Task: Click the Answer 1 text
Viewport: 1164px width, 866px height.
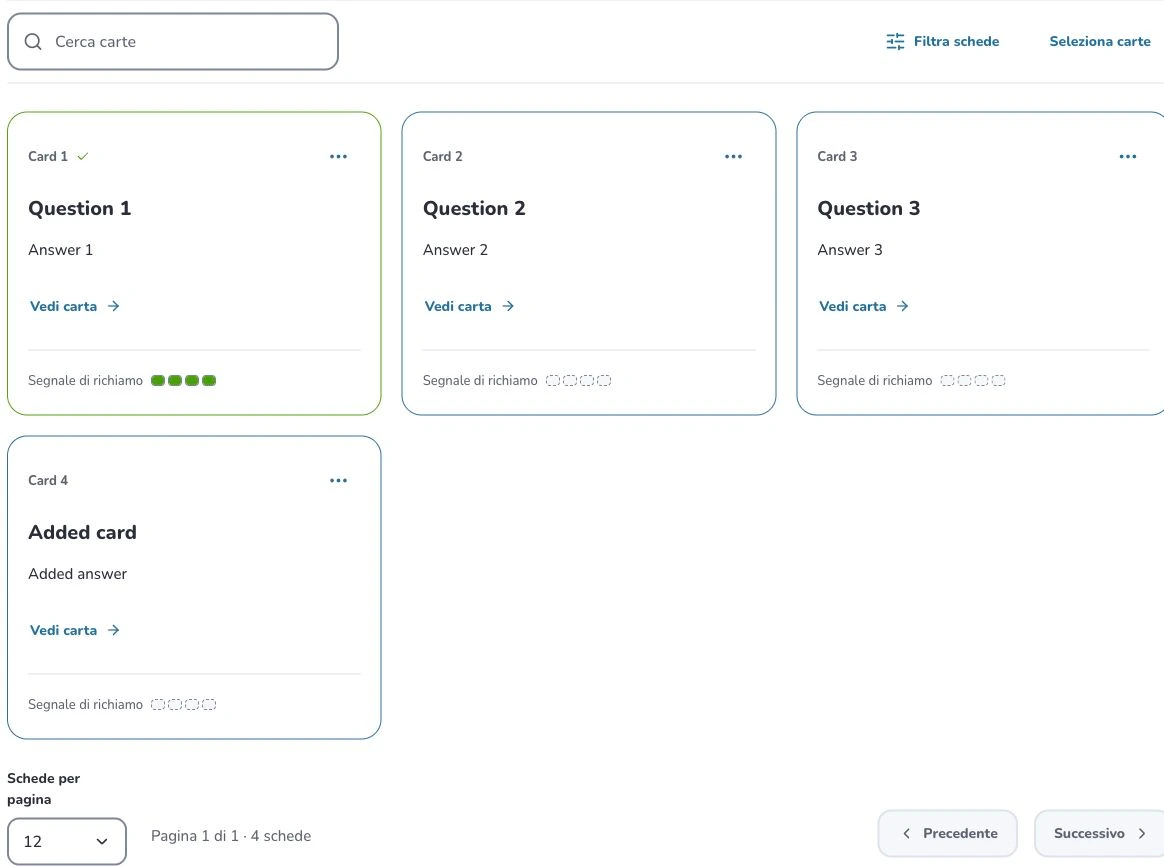Action: click(x=61, y=250)
